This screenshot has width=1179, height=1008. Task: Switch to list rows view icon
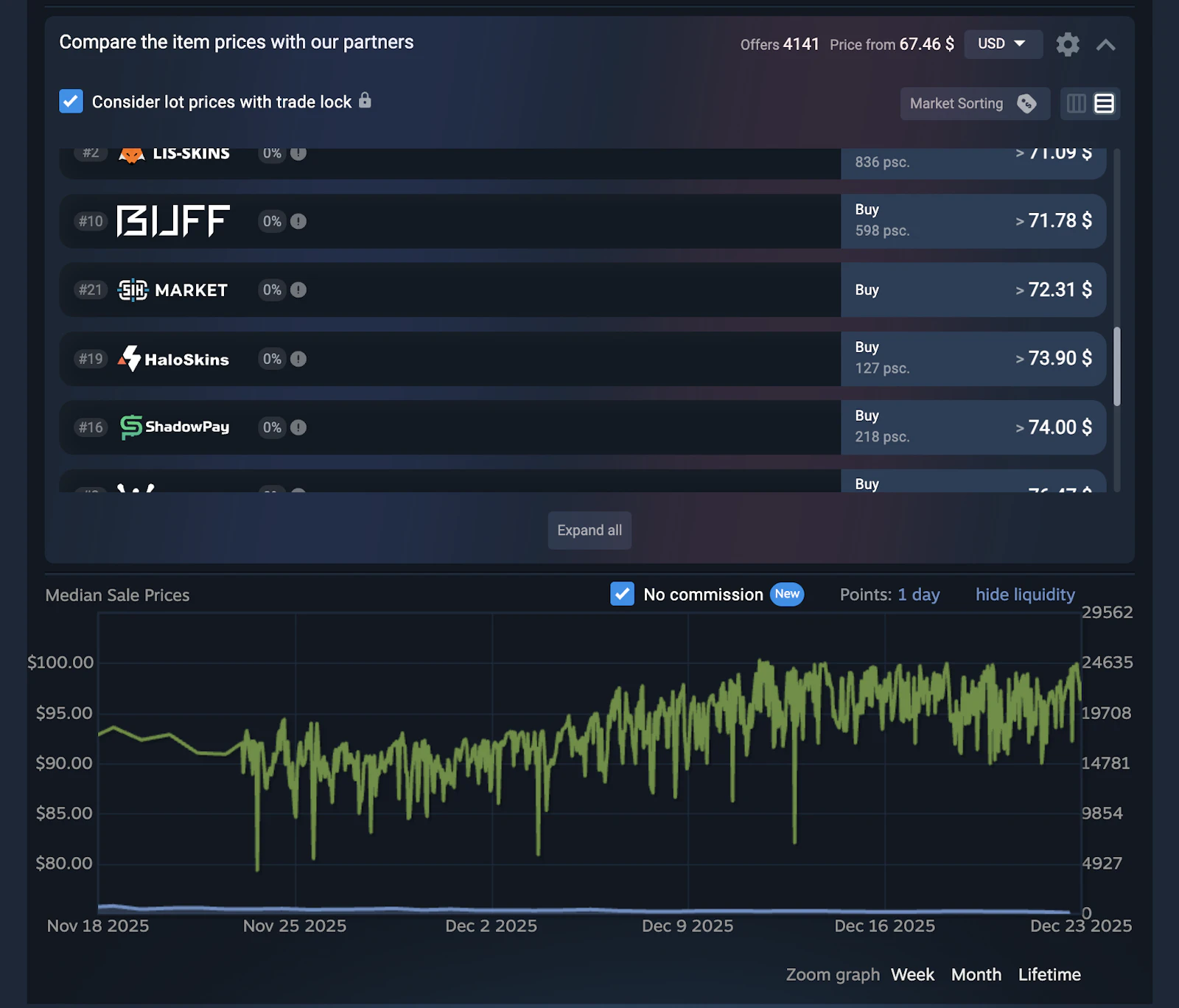tap(1104, 104)
